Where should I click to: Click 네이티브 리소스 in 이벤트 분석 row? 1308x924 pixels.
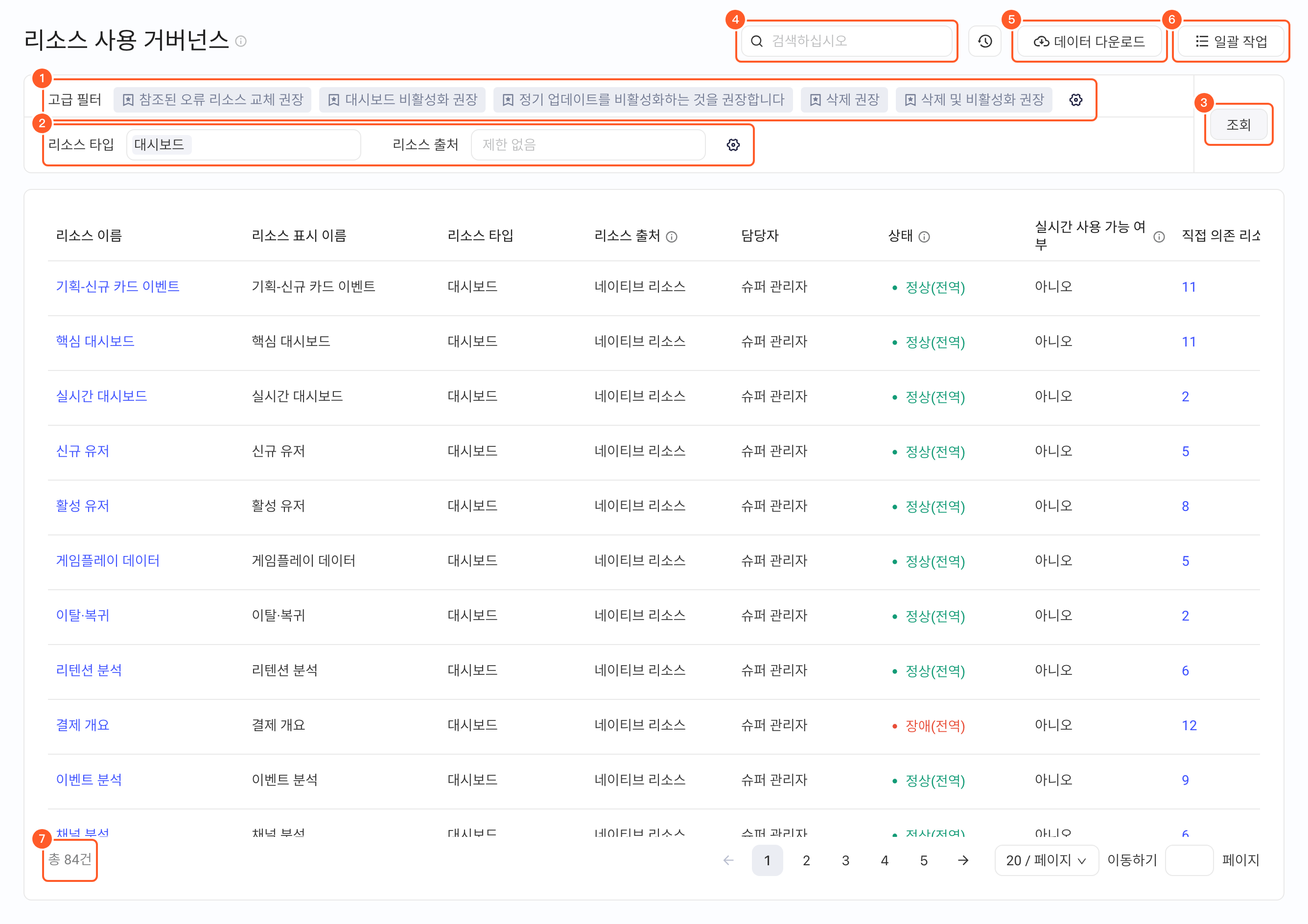pos(640,779)
